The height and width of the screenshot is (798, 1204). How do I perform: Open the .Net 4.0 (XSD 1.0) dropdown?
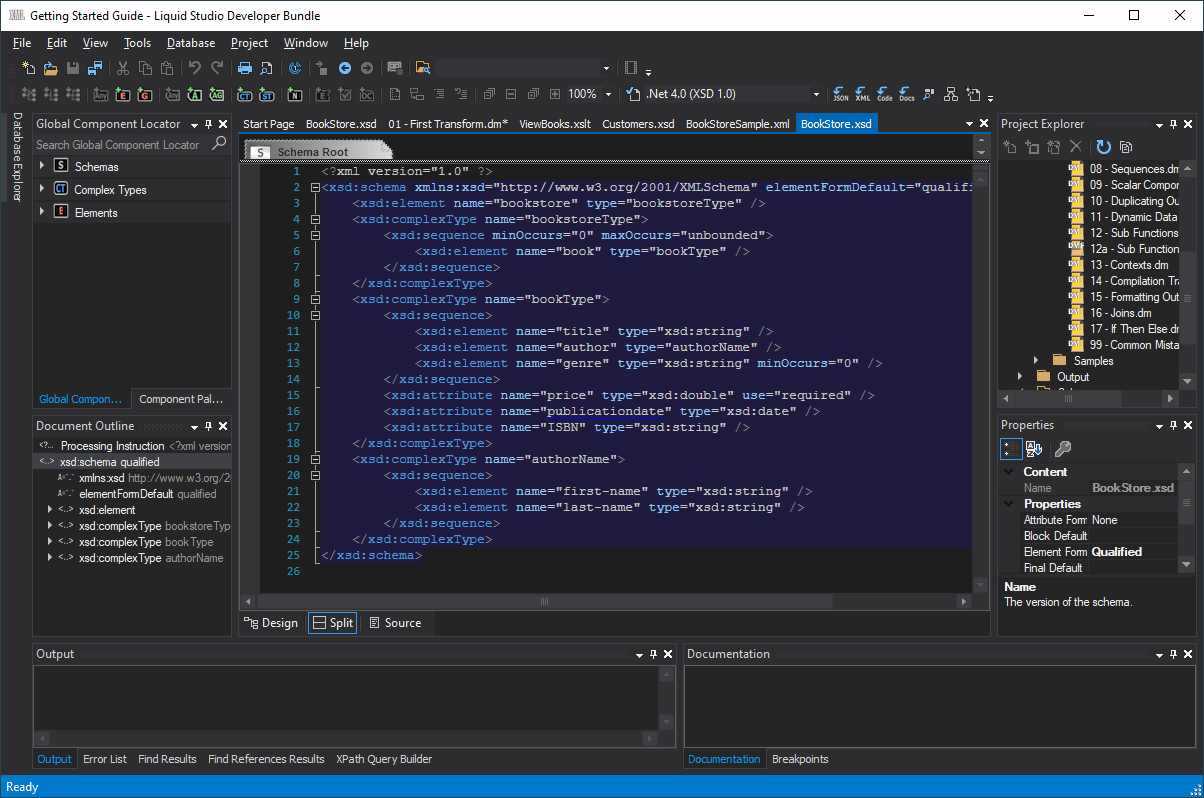[x=817, y=94]
